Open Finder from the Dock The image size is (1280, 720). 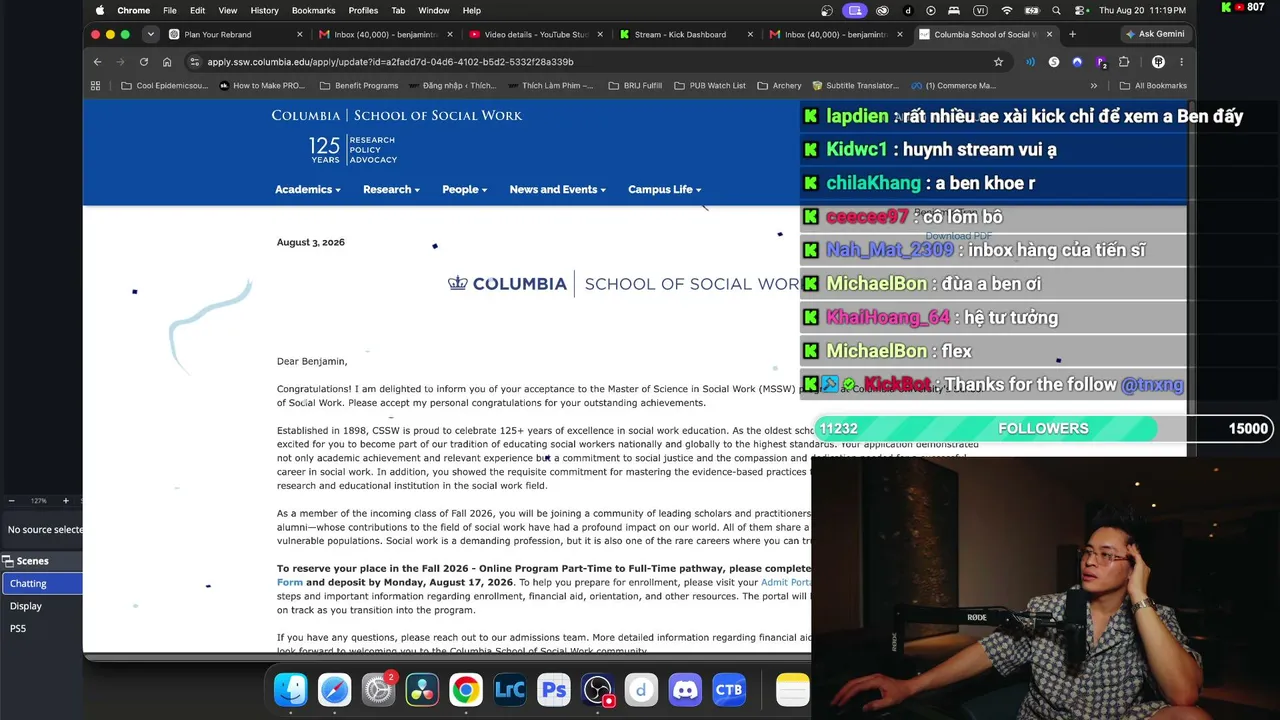coord(291,690)
